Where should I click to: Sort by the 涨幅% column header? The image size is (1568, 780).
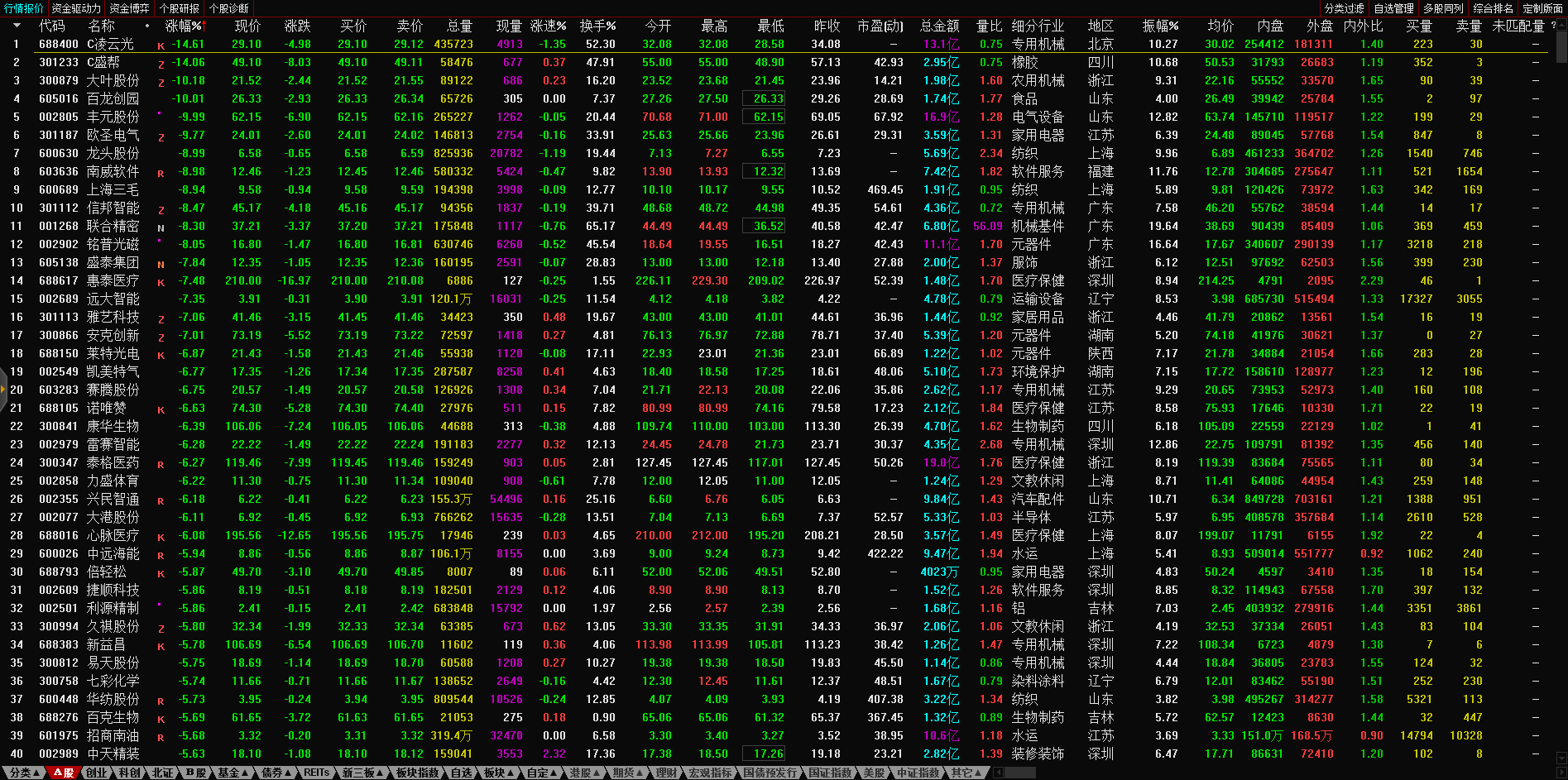pos(183,26)
